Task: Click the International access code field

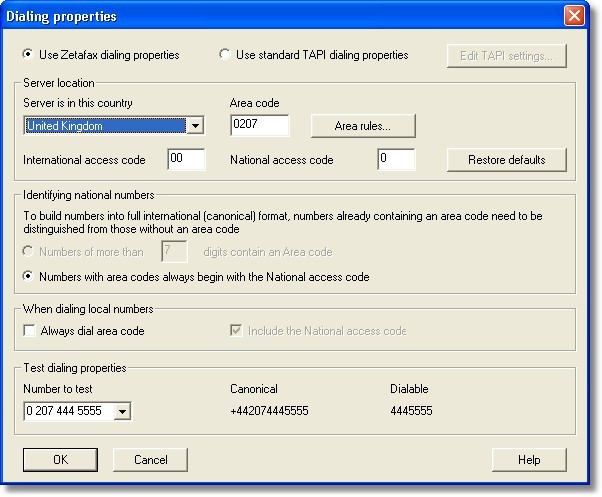Action: coord(187,160)
